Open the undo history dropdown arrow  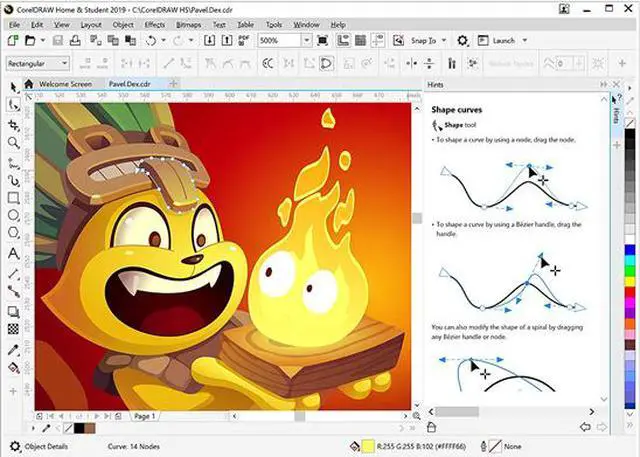[x=163, y=40]
